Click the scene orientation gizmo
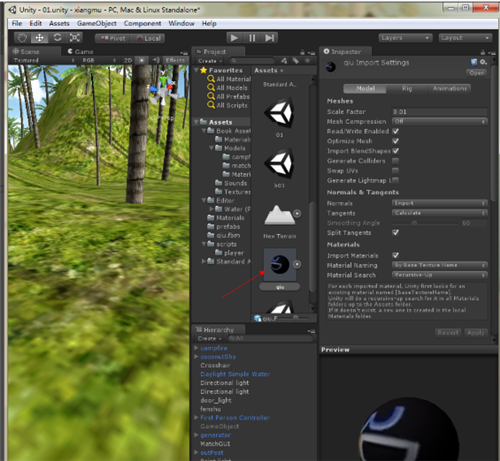The image size is (500, 461). click(163, 89)
